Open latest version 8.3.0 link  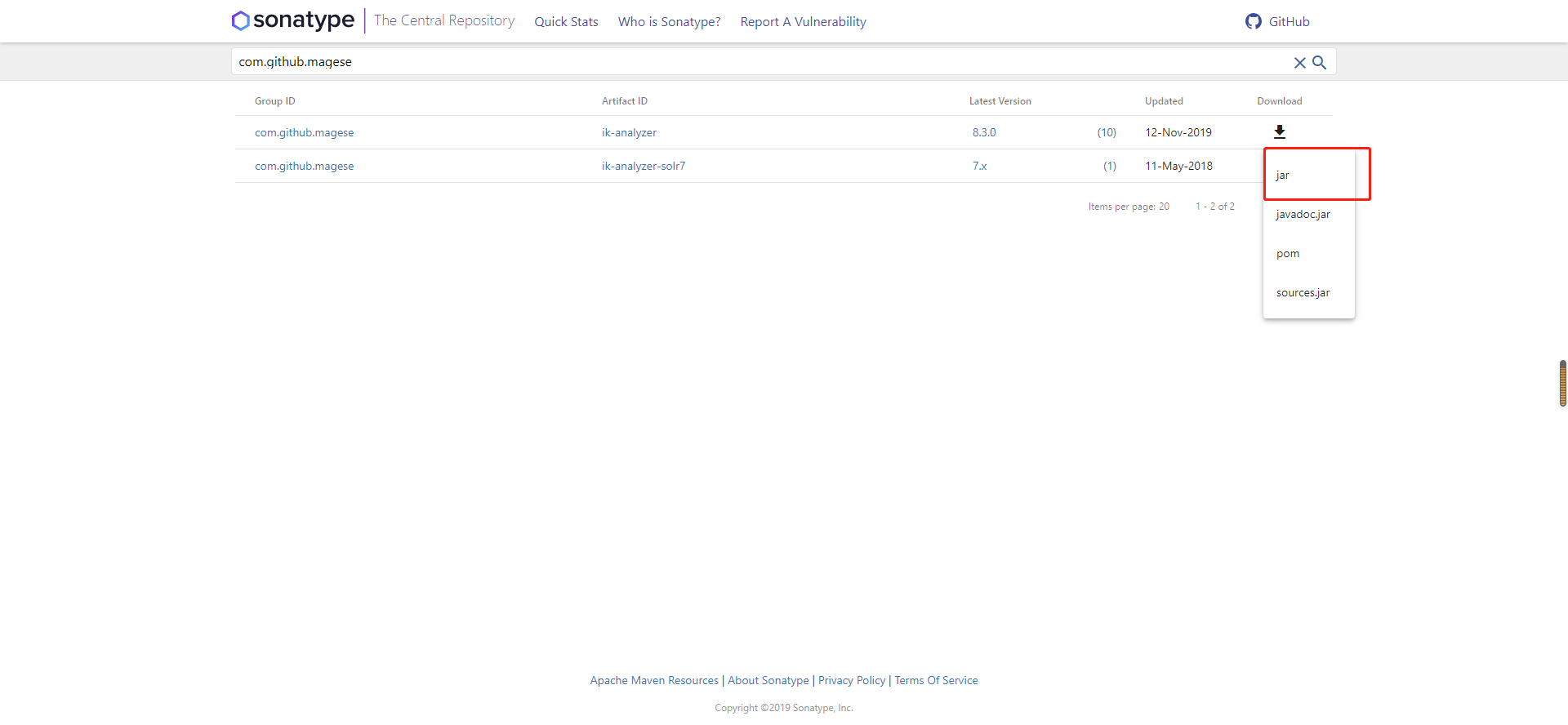[983, 132]
